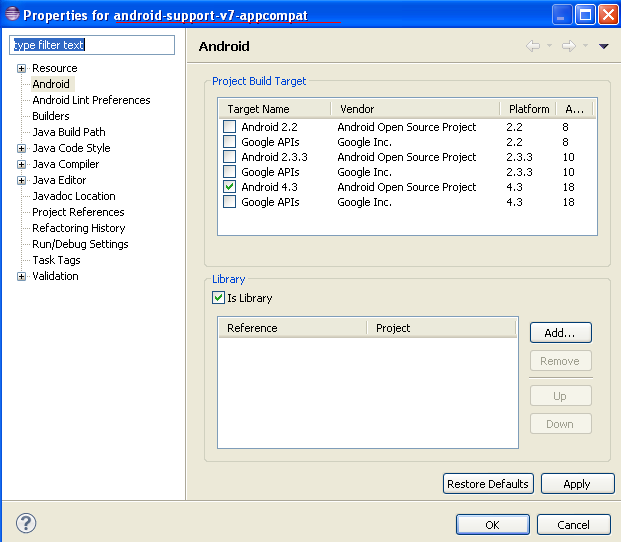
Task: Click the help question mark icon
Action: [26, 523]
